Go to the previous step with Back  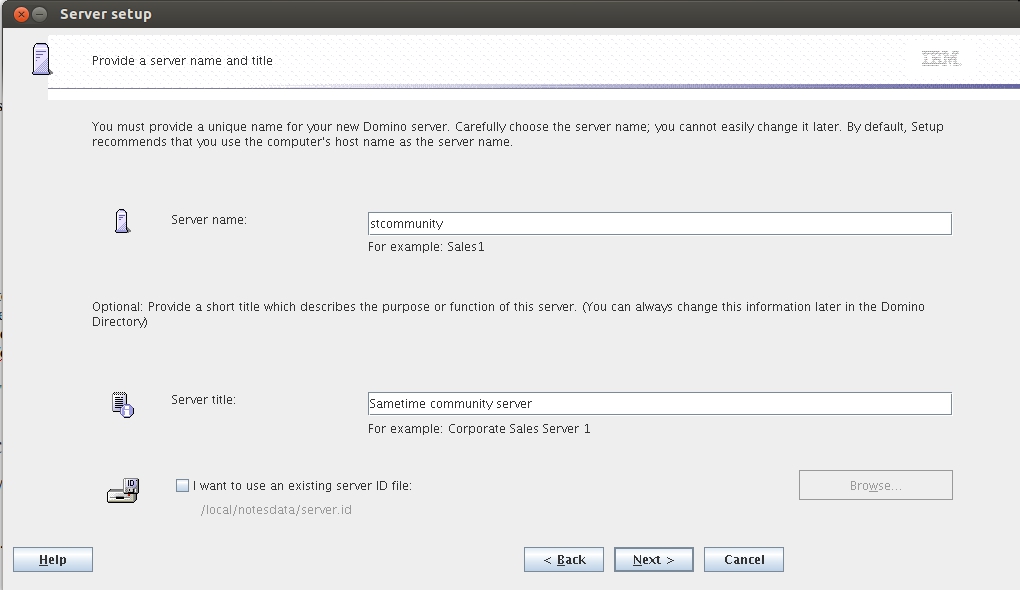(x=564, y=560)
